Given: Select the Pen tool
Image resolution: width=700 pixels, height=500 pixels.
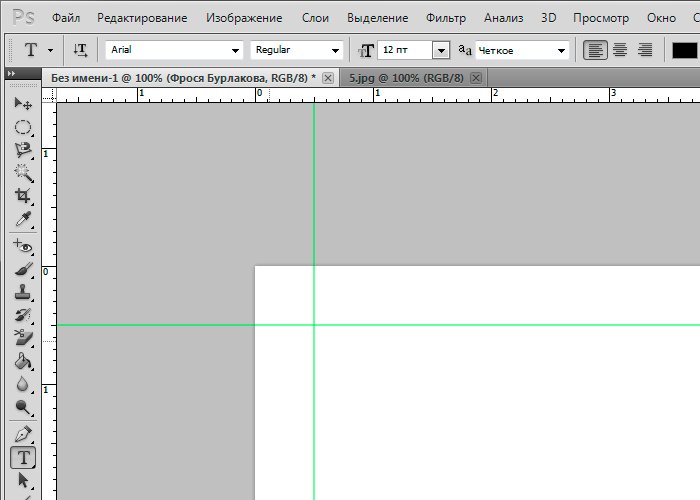Looking at the screenshot, I should click(23, 435).
